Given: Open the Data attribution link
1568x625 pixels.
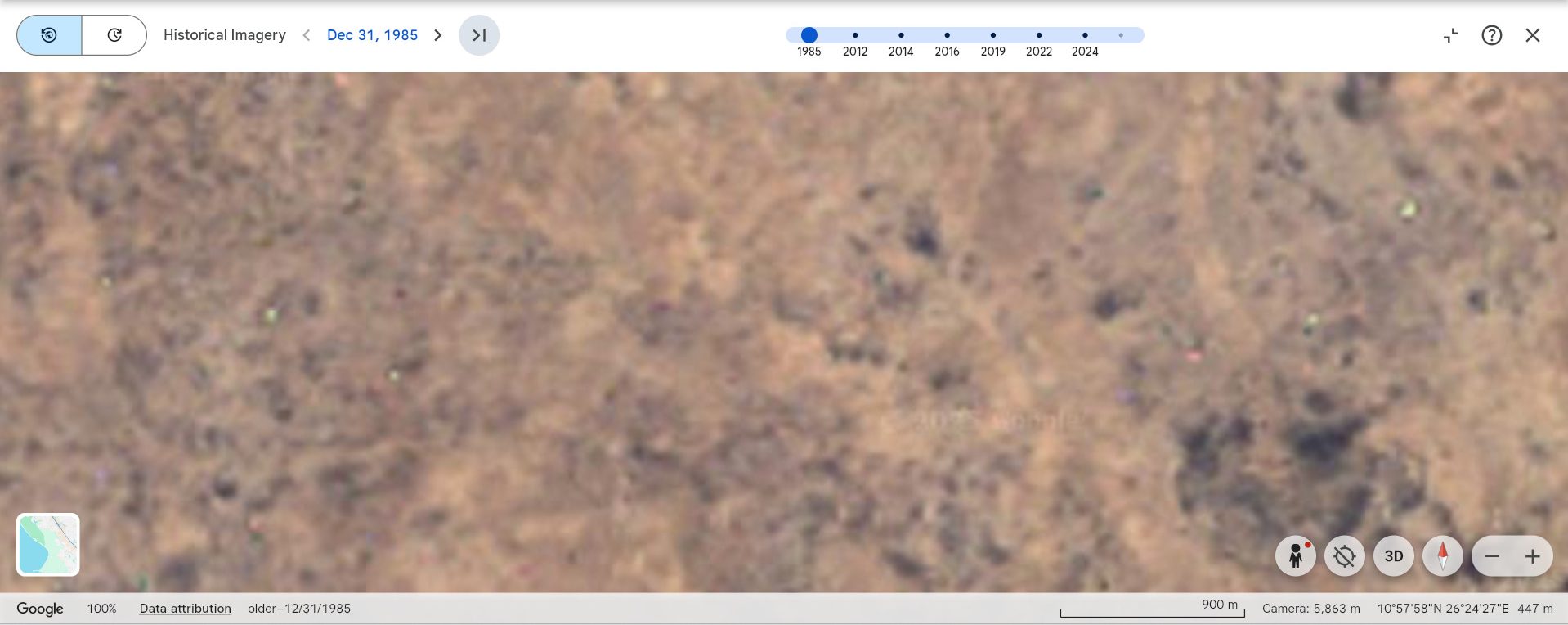Looking at the screenshot, I should click(x=186, y=609).
